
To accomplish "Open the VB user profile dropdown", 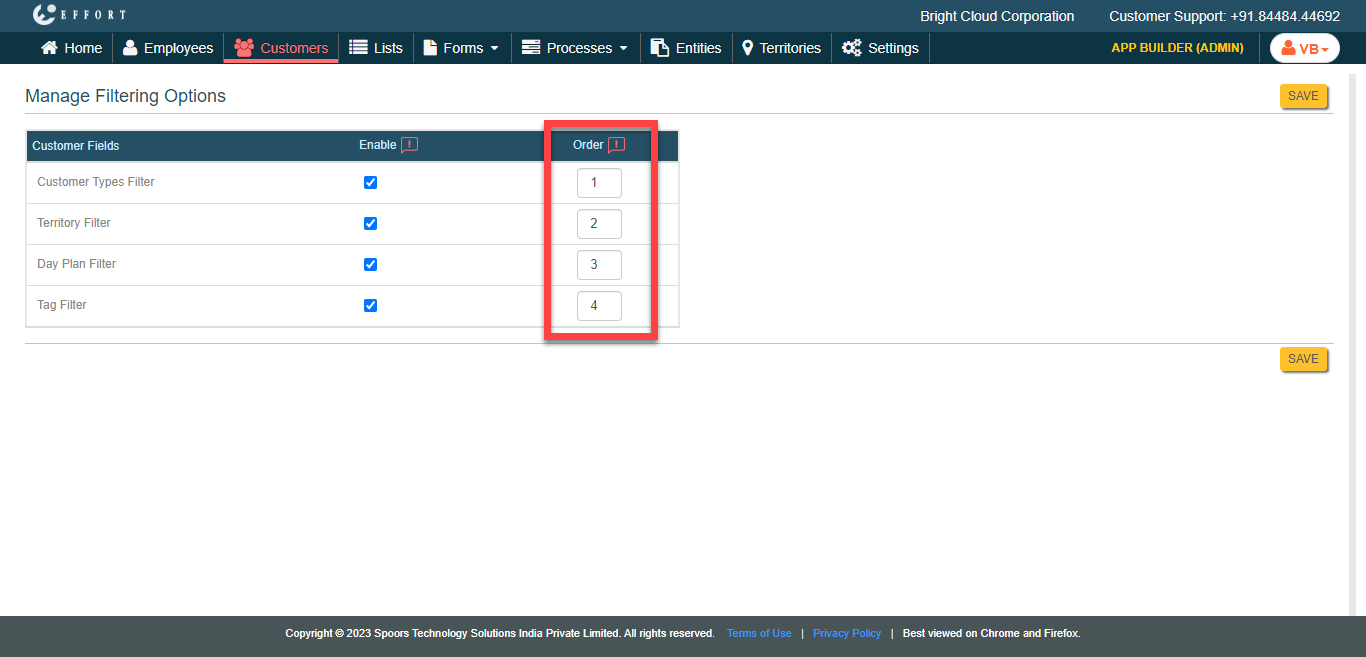I will pos(1304,48).
